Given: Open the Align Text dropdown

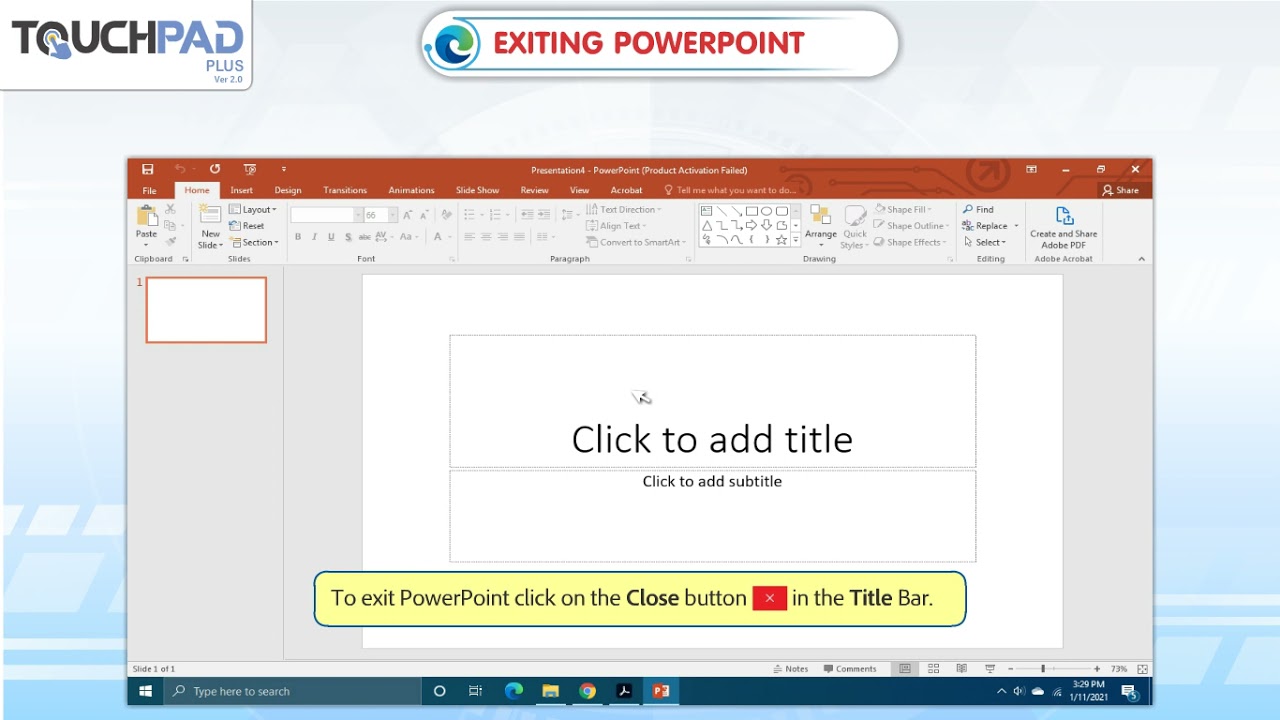Looking at the screenshot, I should pyautogui.click(x=616, y=226).
